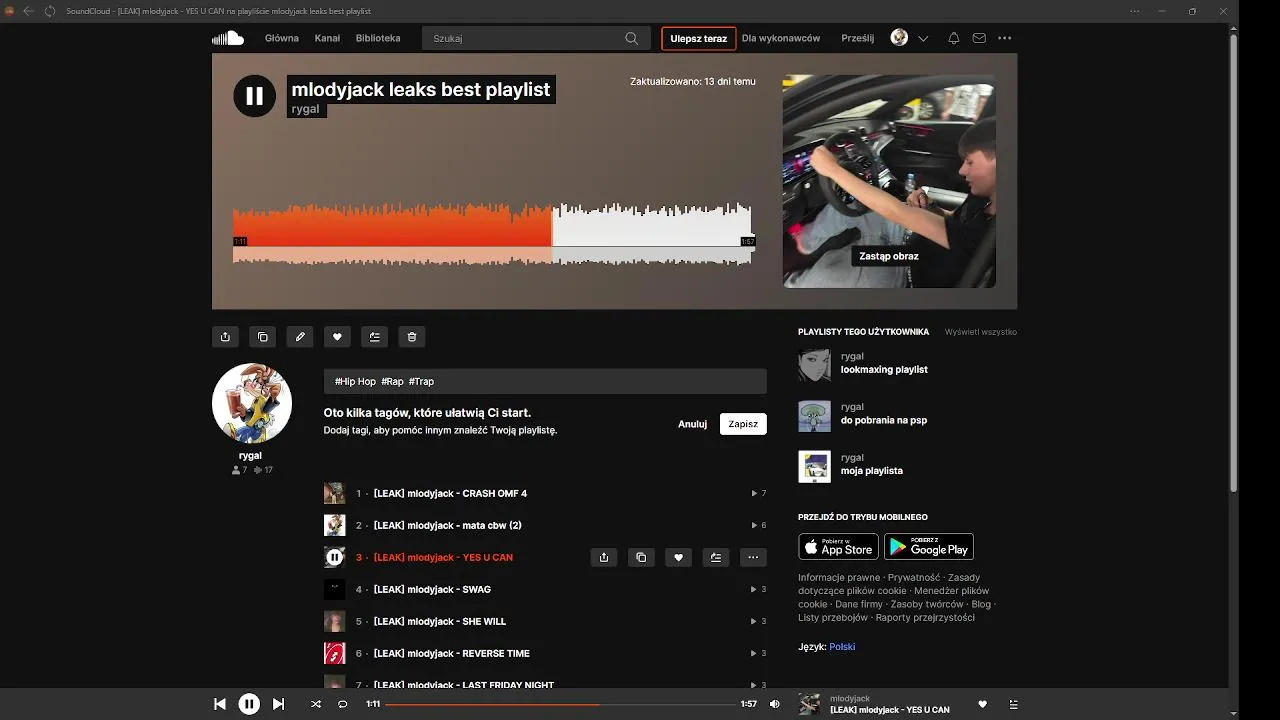
Task: Click now-playing track thumbnail in player bar
Action: pyautogui.click(x=809, y=704)
